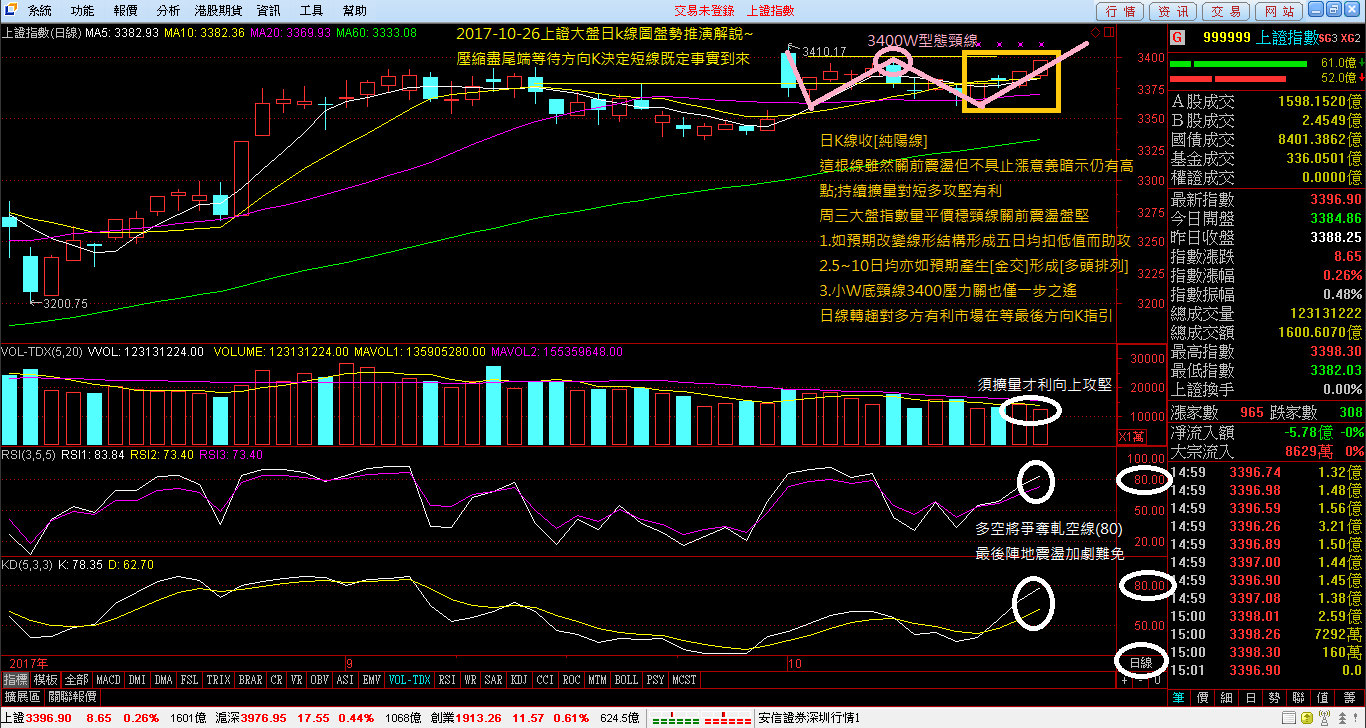1366x728 pixels.
Task: Switch to the BRAR indicator
Action: pyautogui.click(x=250, y=680)
